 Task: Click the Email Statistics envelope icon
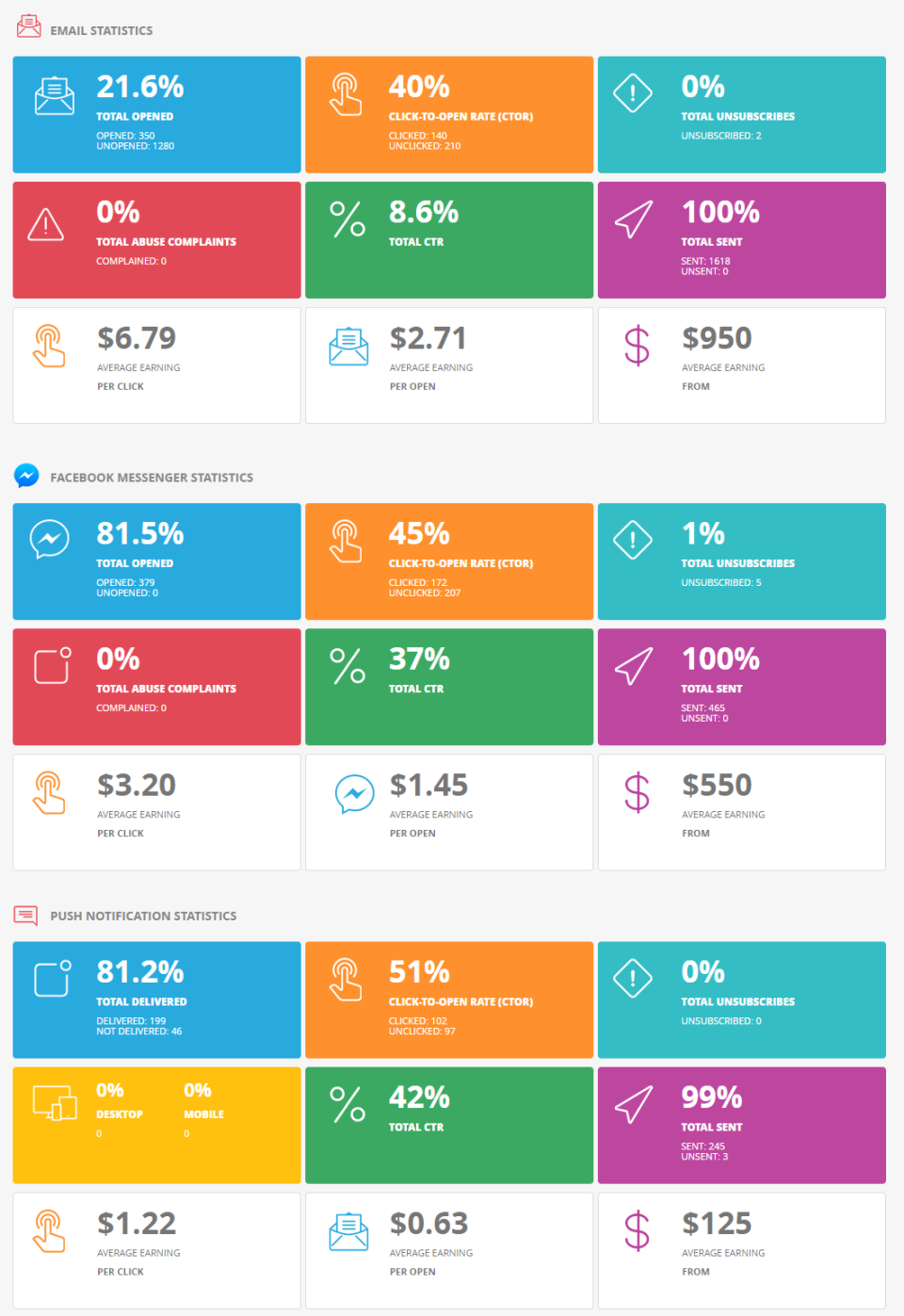click(28, 26)
